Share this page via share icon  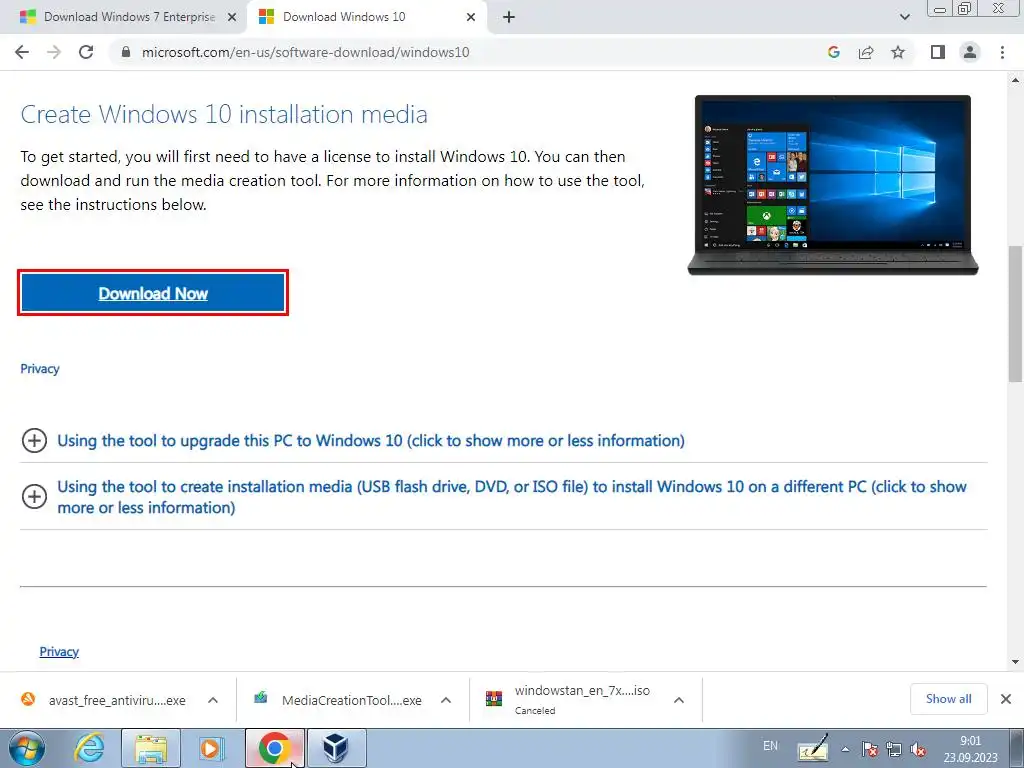coord(866,52)
